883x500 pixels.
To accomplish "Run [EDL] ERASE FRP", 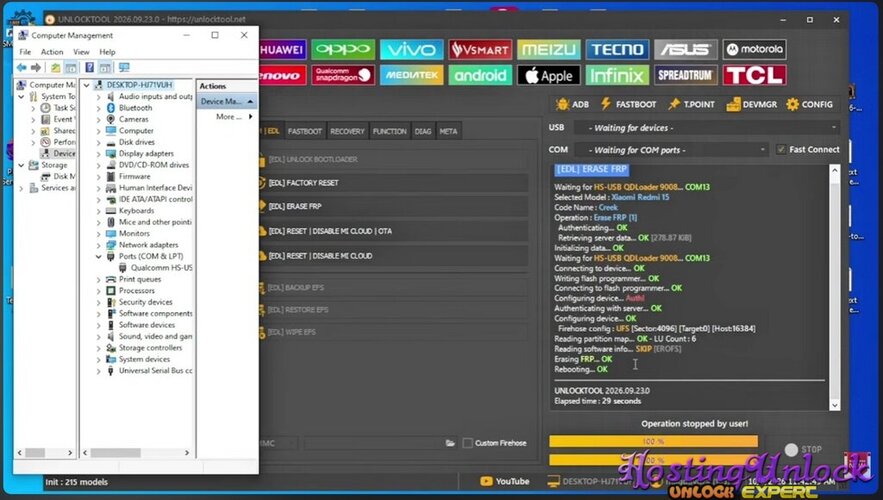I will (x=394, y=206).
